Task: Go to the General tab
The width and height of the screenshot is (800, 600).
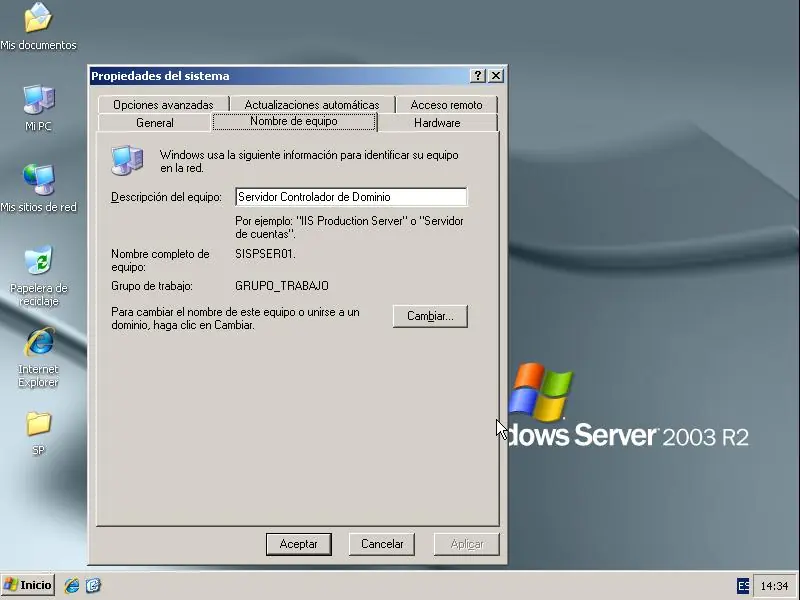Action: pyautogui.click(x=155, y=123)
